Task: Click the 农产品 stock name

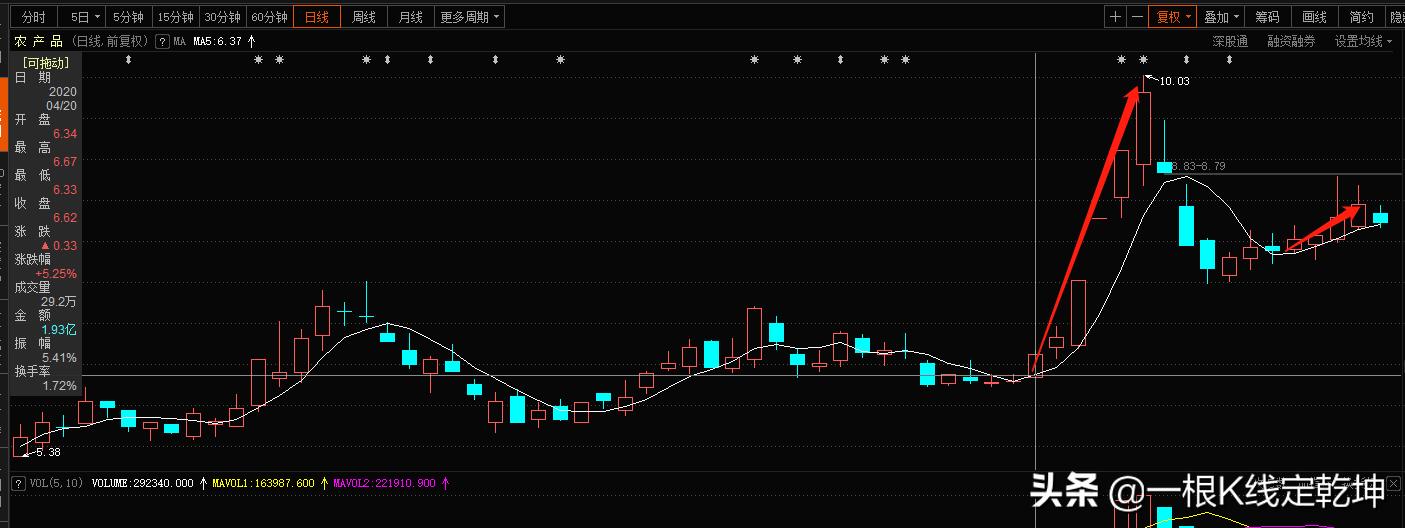Action: point(38,41)
